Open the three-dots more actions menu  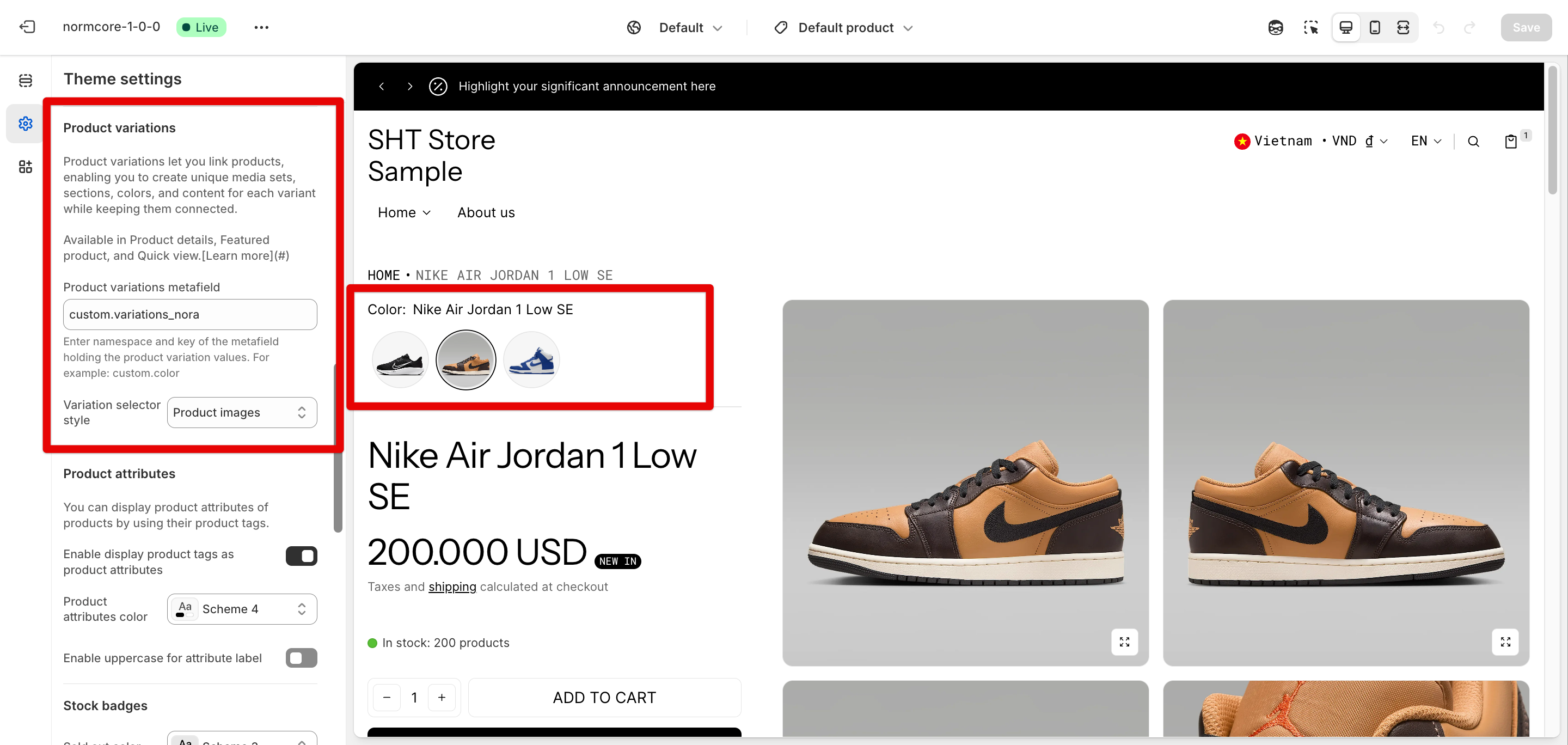coord(261,27)
